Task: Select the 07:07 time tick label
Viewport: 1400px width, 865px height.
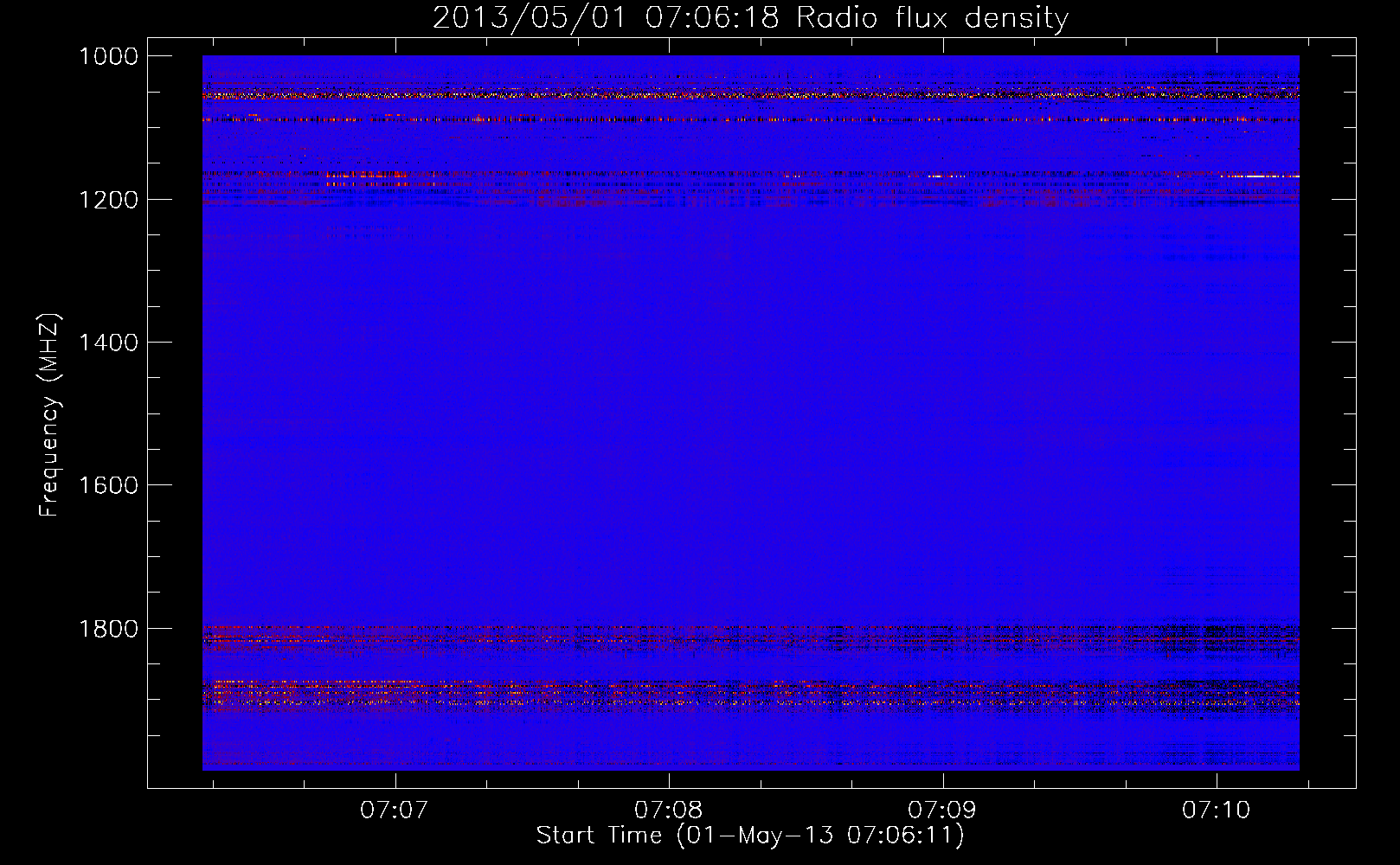Action: [x=395, y=811]
